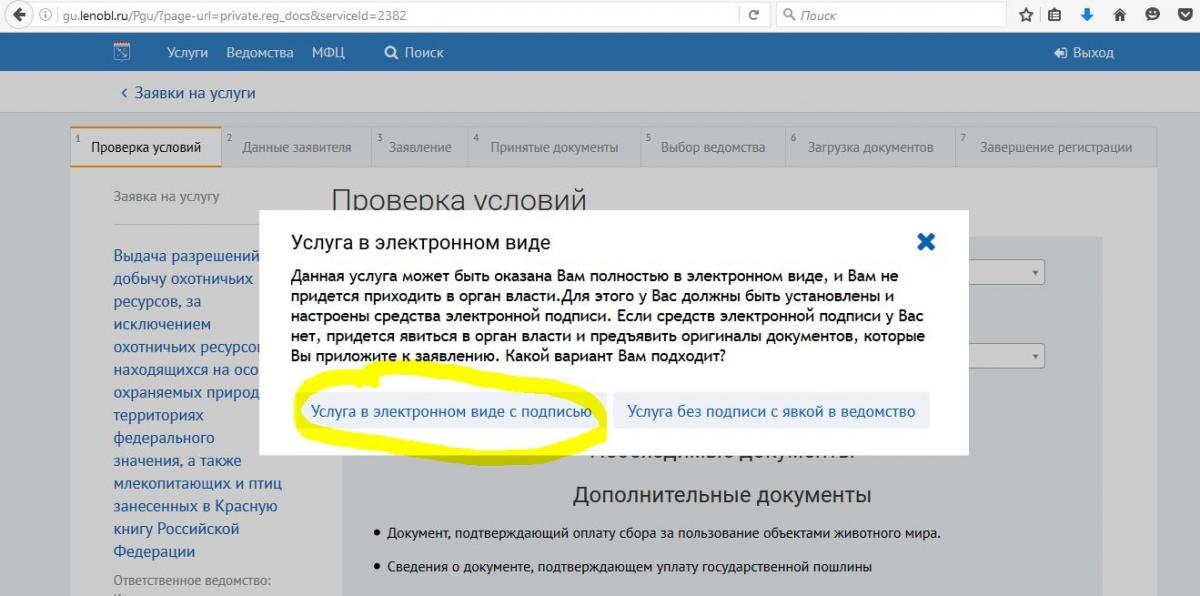Click the browser back arrow button

point(18,15)
